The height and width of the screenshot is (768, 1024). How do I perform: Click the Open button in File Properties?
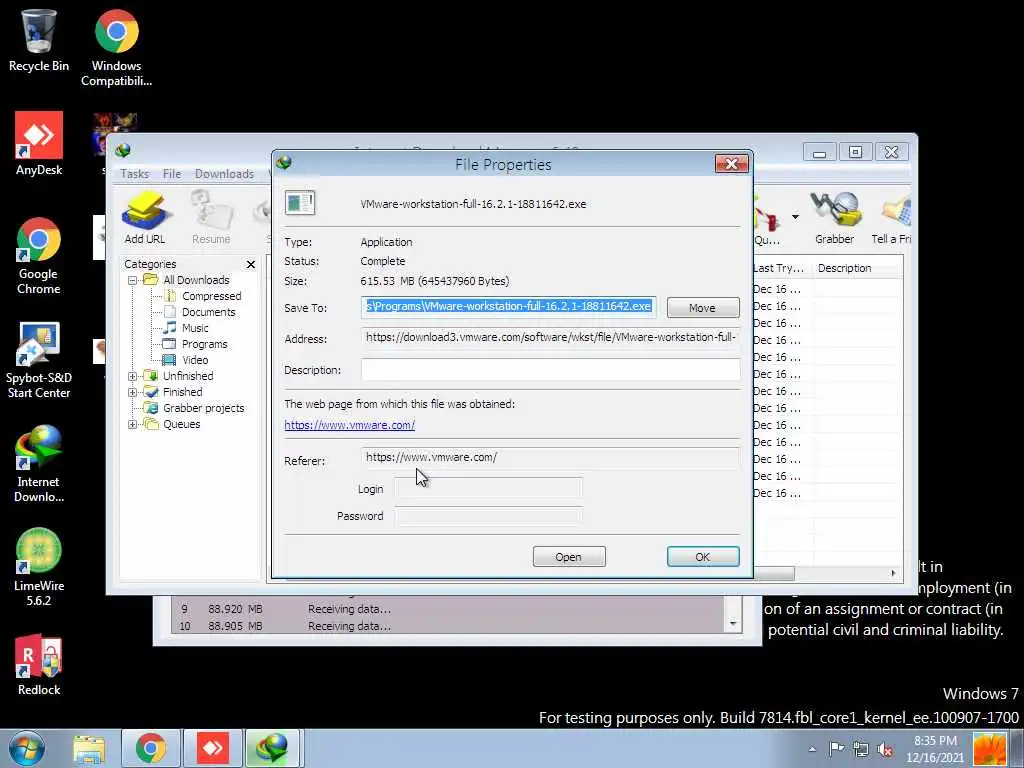569,557
